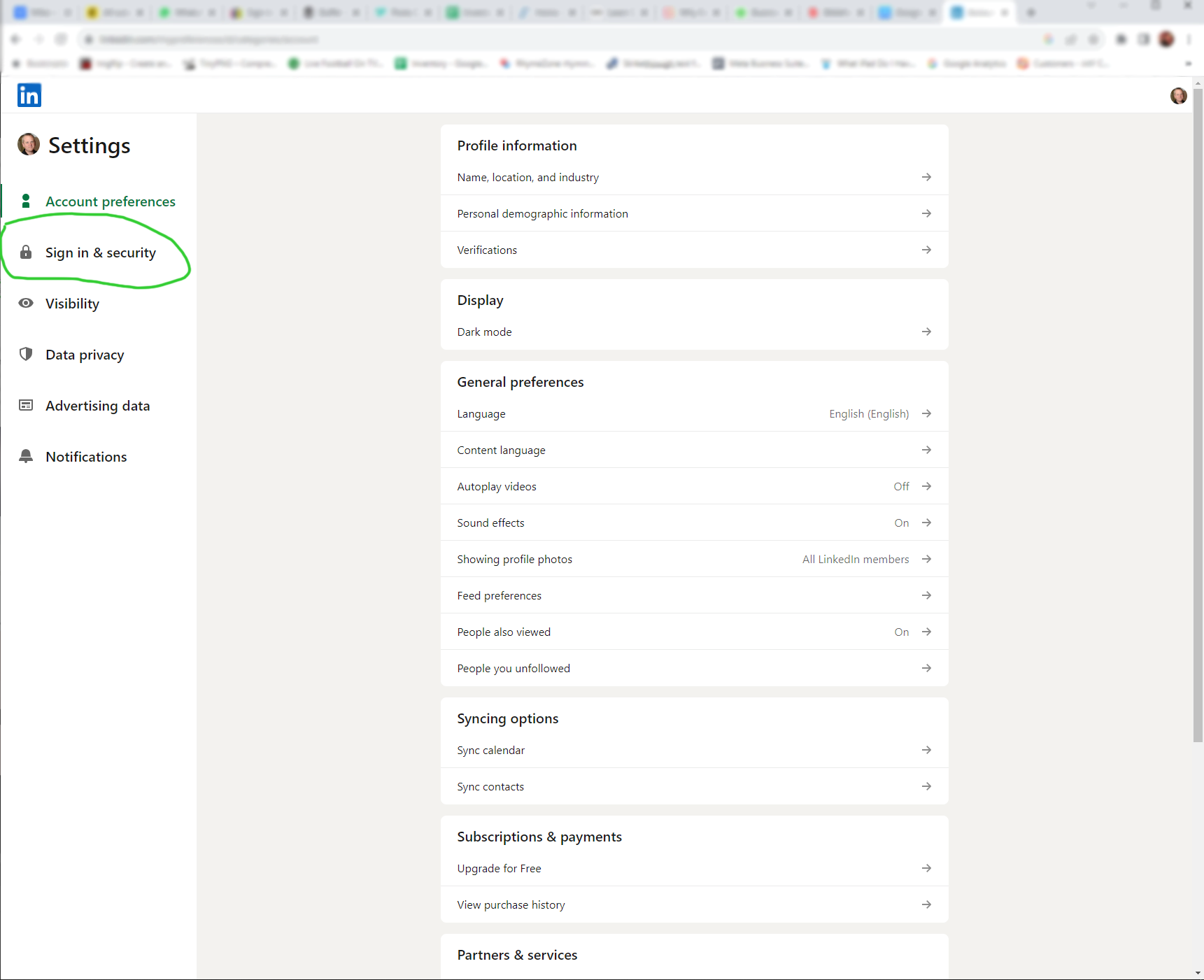
Task: Click the lock icon for Sign in & security
Action: pyautogui.click(x=26, y=253)
